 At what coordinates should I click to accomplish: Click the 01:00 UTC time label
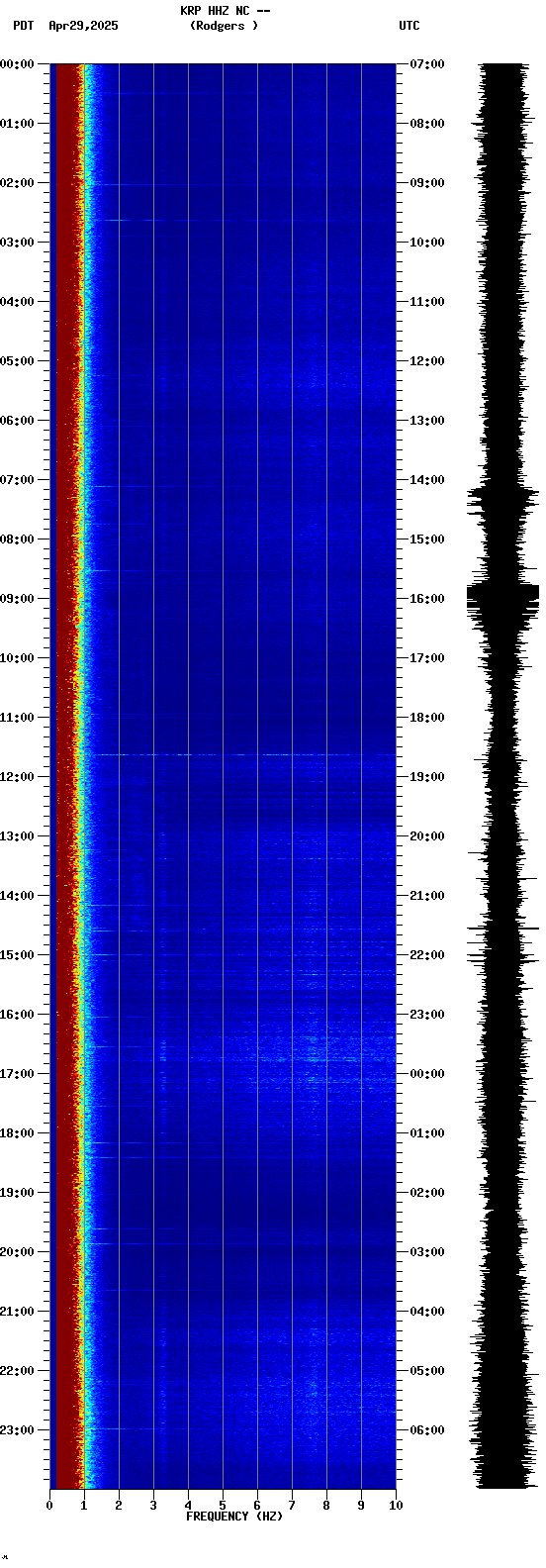(426, 1133)
